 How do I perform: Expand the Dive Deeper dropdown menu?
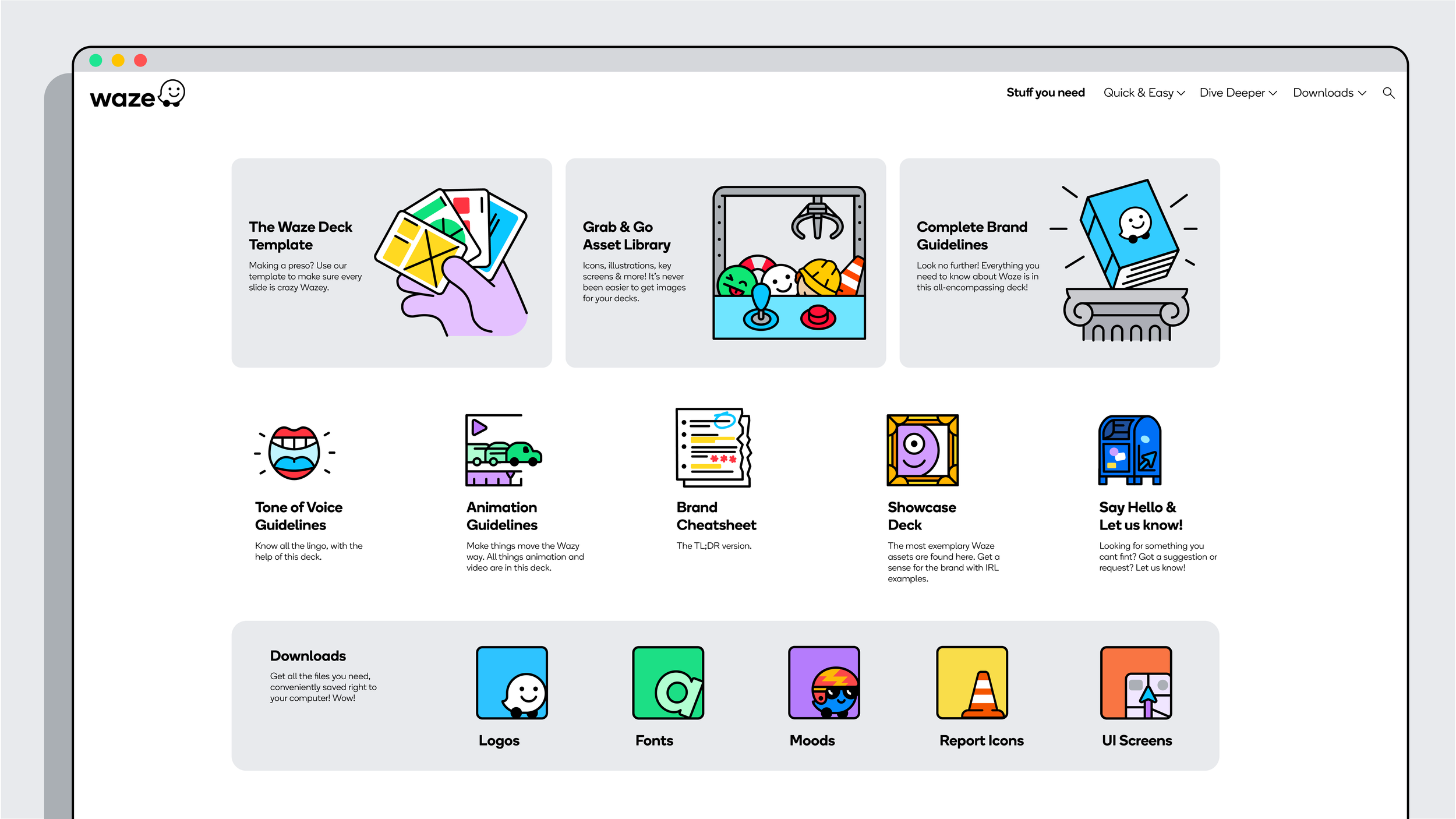(1238, 93)
